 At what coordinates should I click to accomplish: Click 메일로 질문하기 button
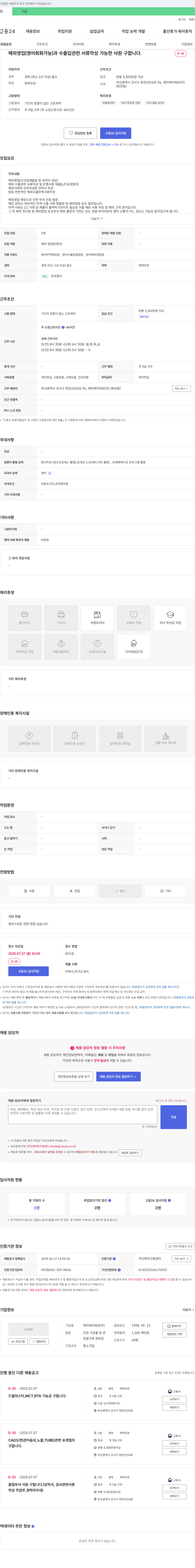click(130, 1153)
